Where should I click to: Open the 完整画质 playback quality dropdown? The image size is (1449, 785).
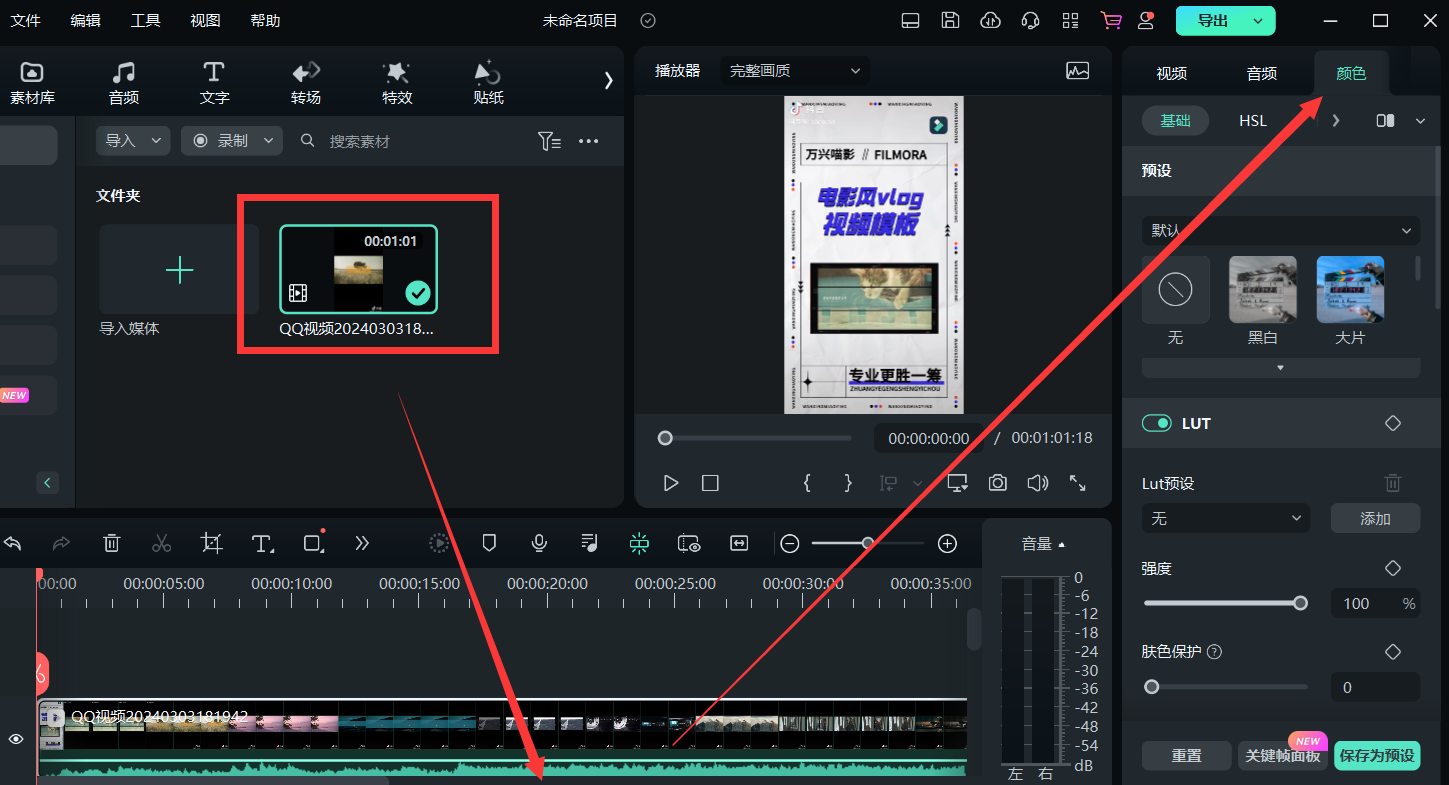[794, 71]
